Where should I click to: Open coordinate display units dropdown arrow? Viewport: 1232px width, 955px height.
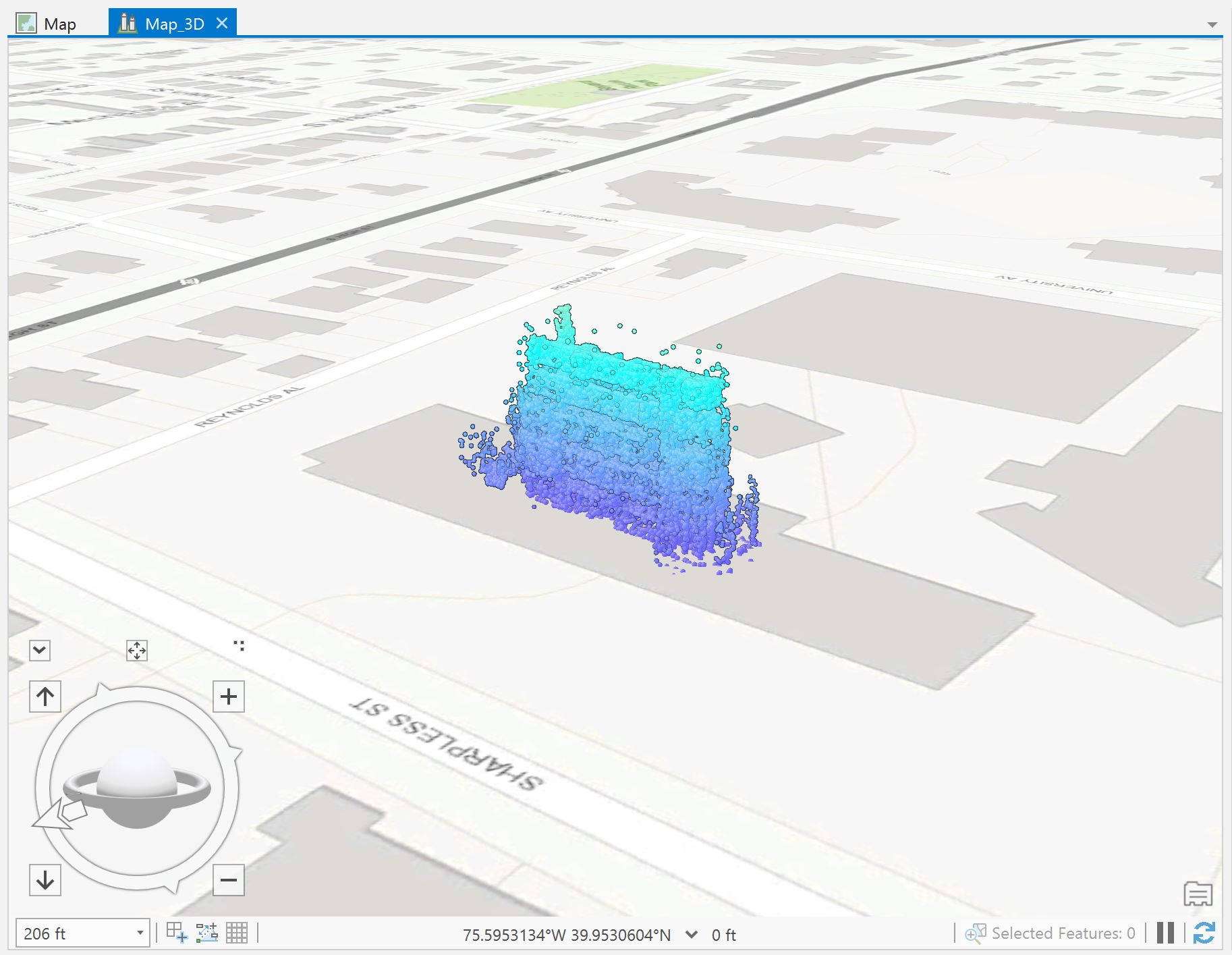click(x=691, y=935)
